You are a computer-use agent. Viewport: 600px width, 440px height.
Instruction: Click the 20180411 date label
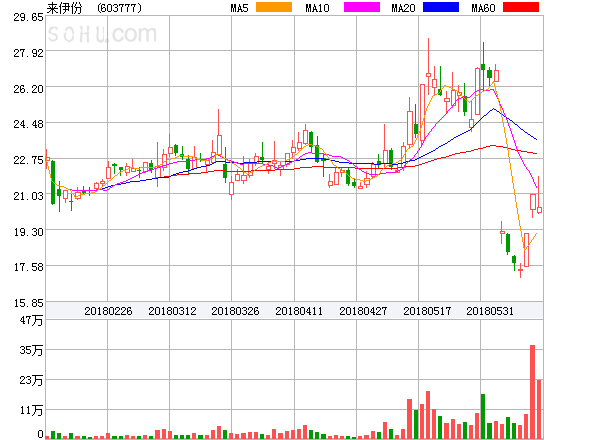coord(299,311)
